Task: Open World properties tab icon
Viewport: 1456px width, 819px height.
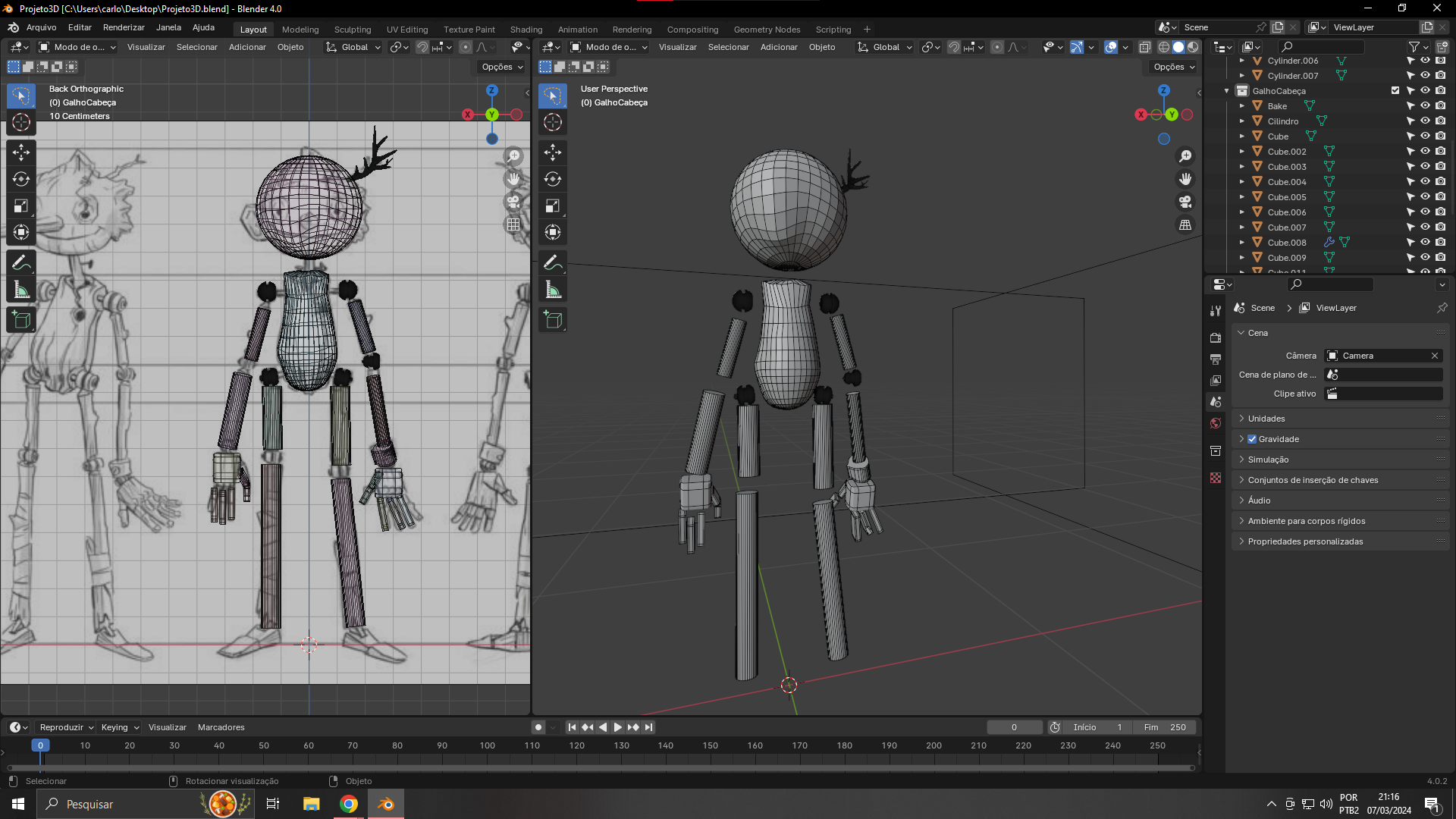Action: coord(1216,423)
